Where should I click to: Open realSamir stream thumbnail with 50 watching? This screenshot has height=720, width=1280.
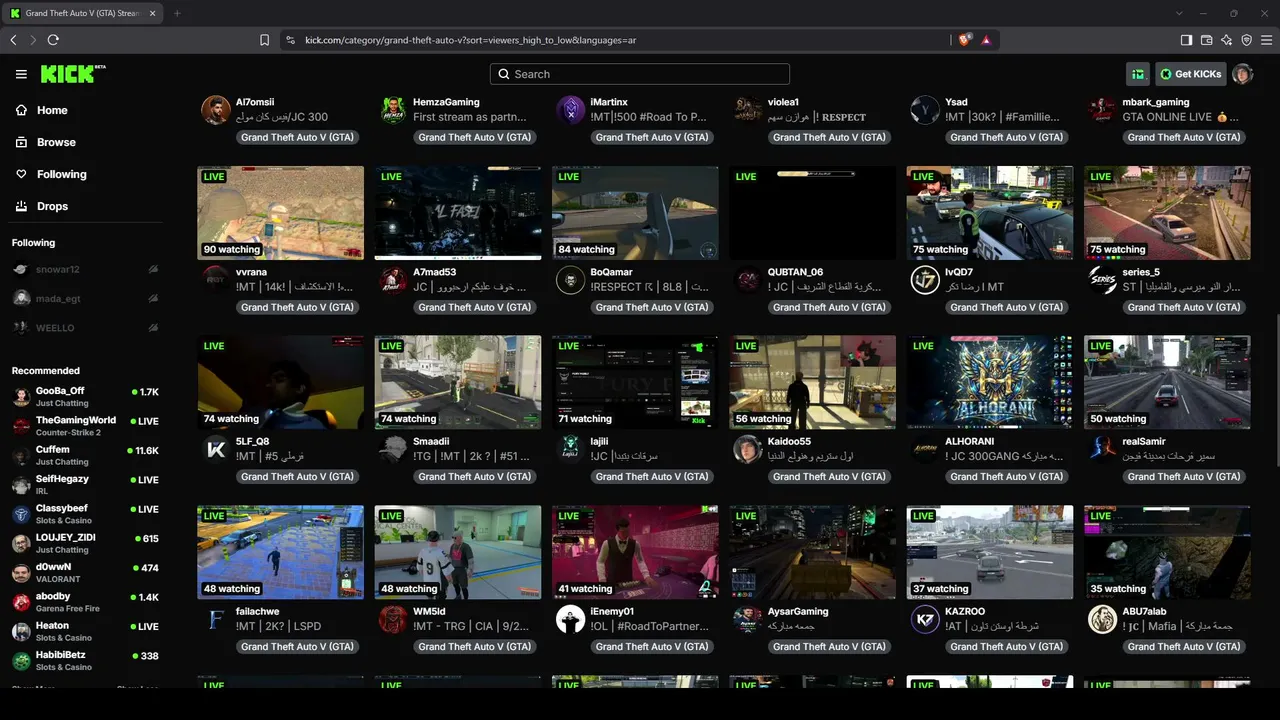click(1167, 382)
